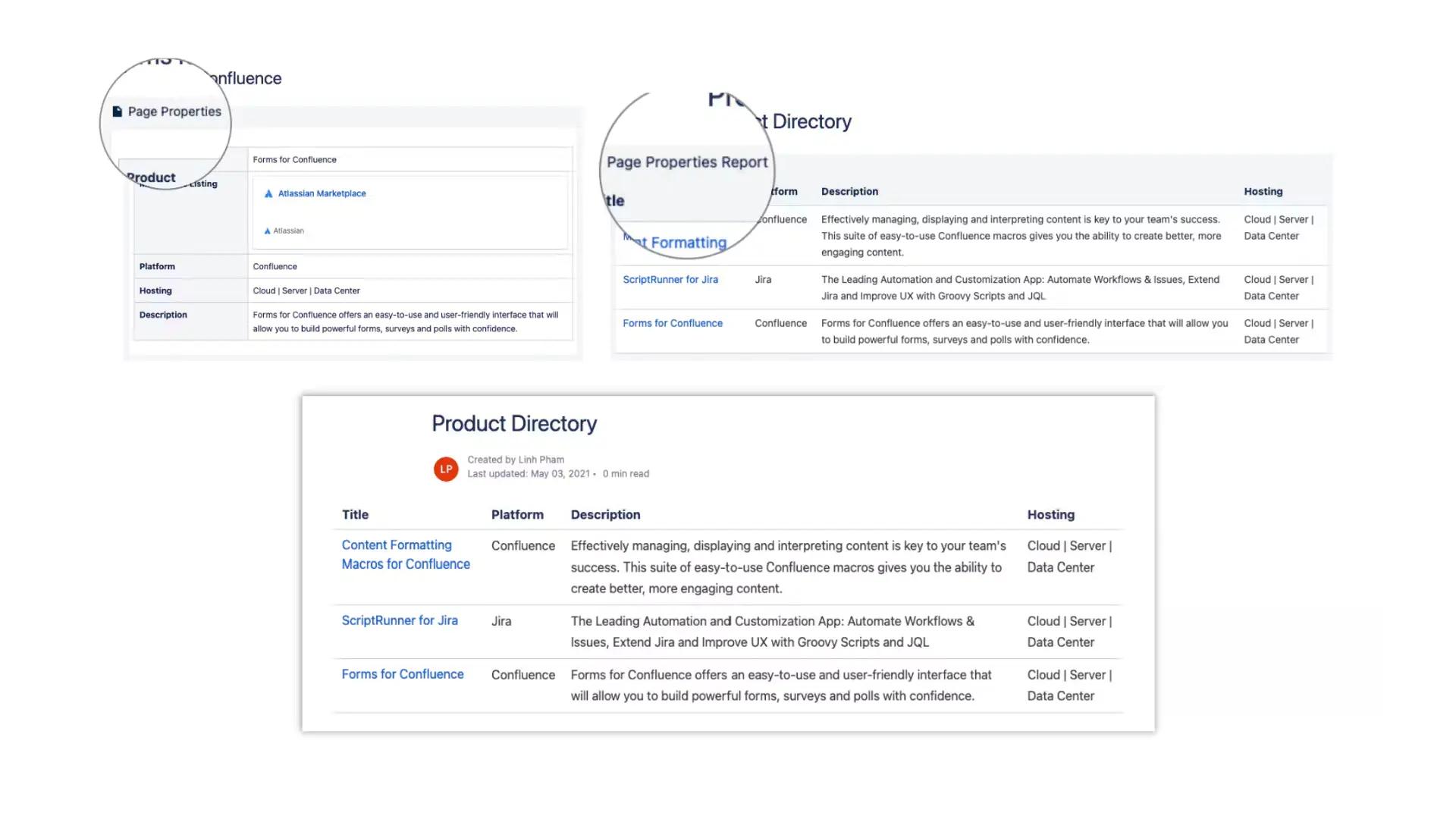Image resolution: width=1456 pixels, height=819 pixels.
Task: Click Description column header in upper report
Action: [x=849, y=191]
